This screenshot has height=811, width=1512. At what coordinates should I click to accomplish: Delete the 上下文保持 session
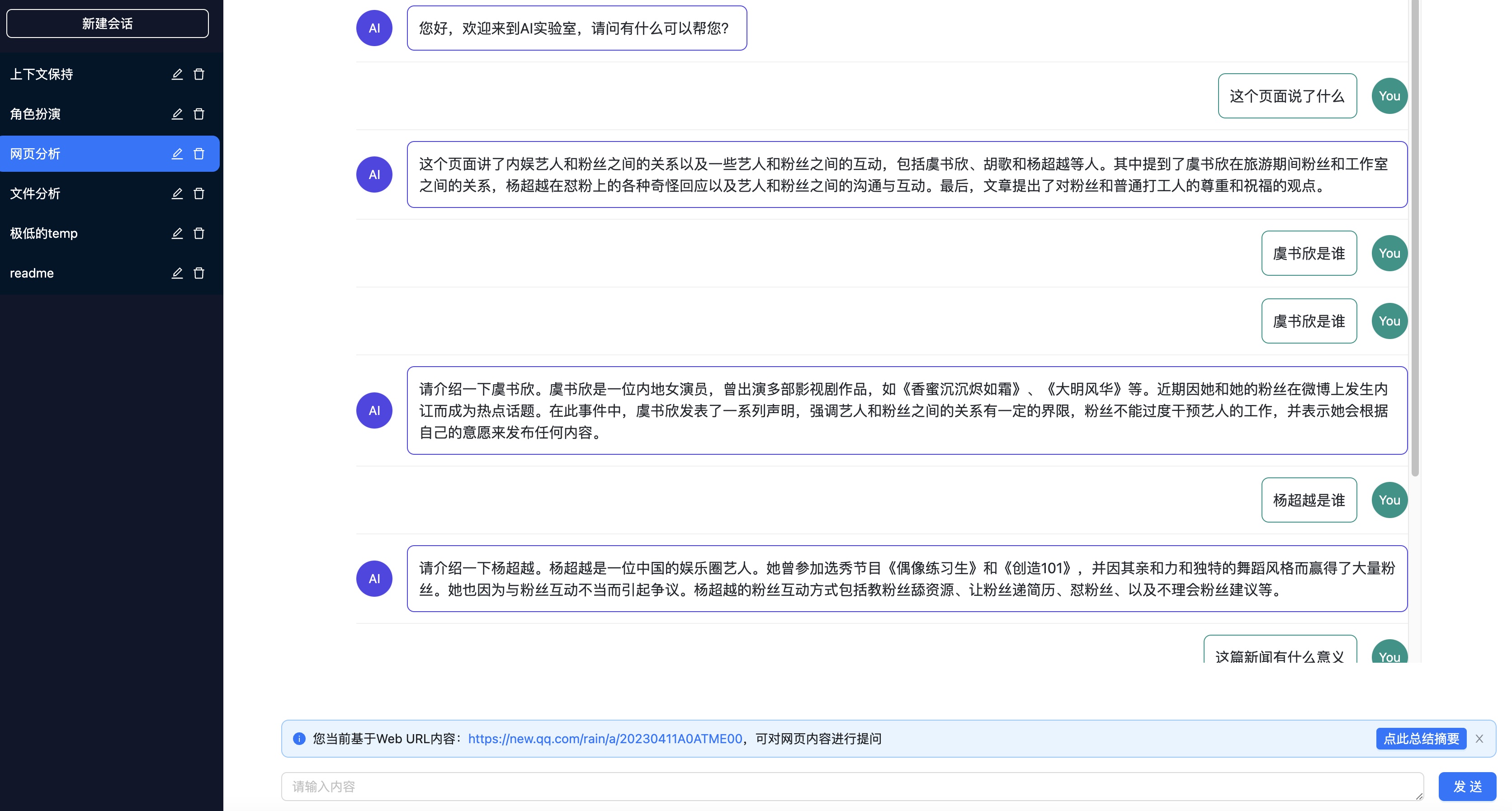pos(199,74)
